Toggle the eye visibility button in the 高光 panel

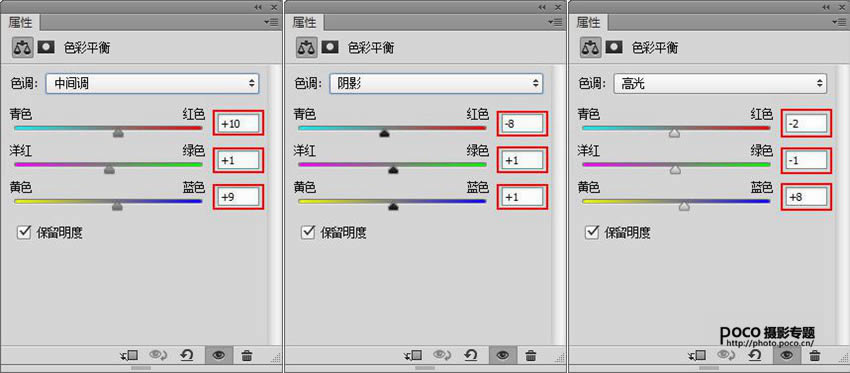787,356
